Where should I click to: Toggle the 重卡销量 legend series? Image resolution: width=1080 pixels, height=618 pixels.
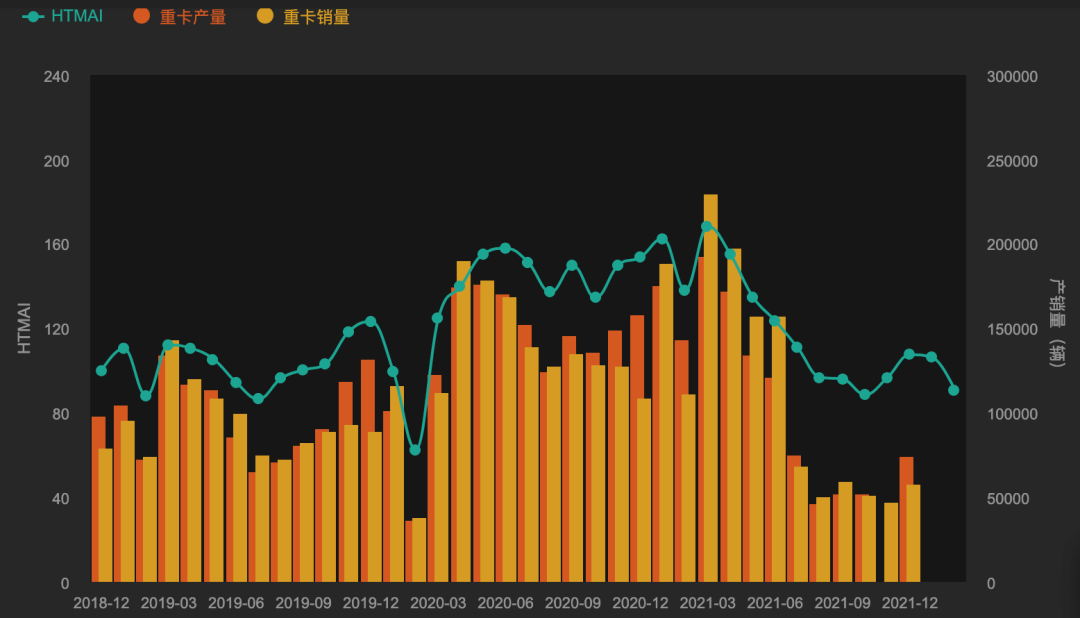[303, 16]
